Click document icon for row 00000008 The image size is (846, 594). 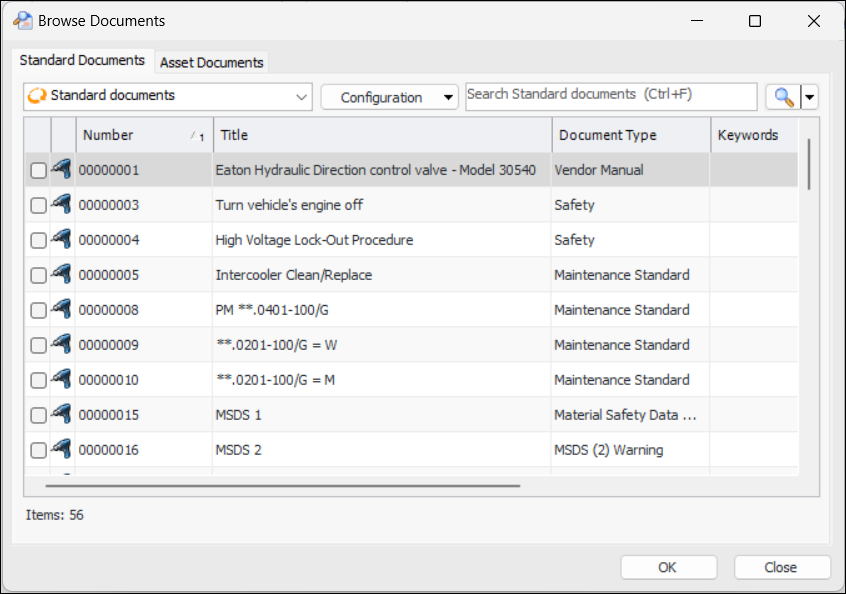click(x=62, y=310)
